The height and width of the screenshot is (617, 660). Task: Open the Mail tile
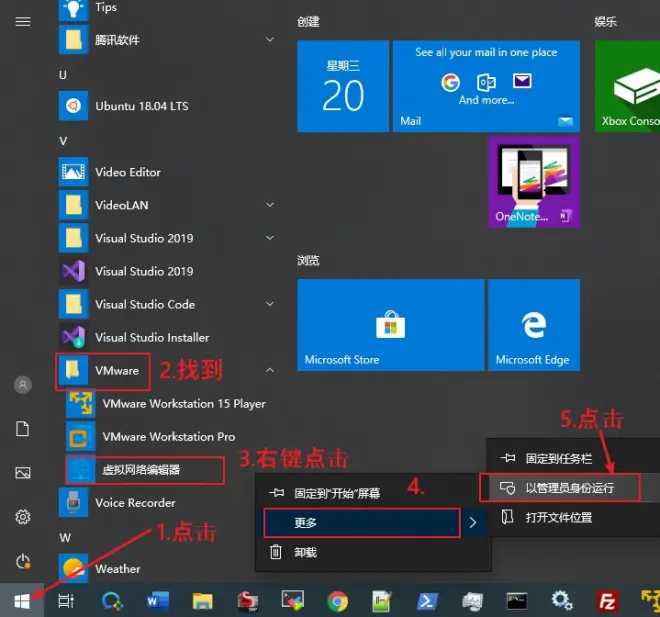click(486, 86)
